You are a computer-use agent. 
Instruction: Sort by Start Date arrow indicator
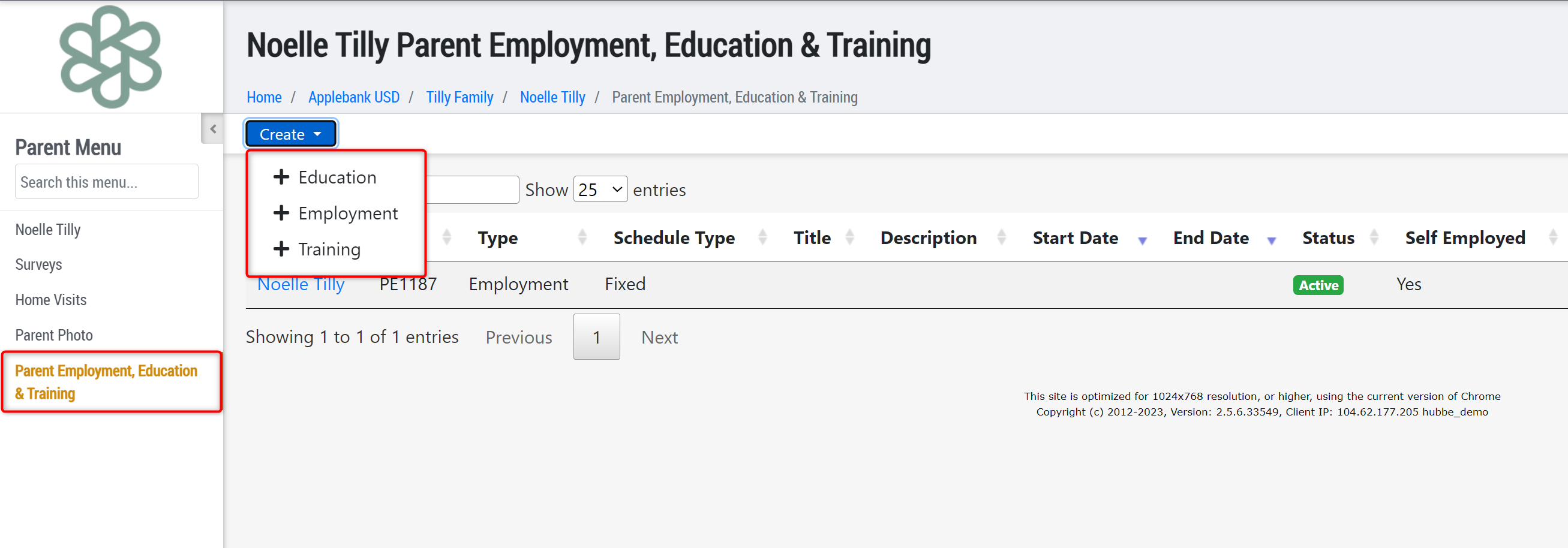pyautogui.click(x=1143, y=241)
